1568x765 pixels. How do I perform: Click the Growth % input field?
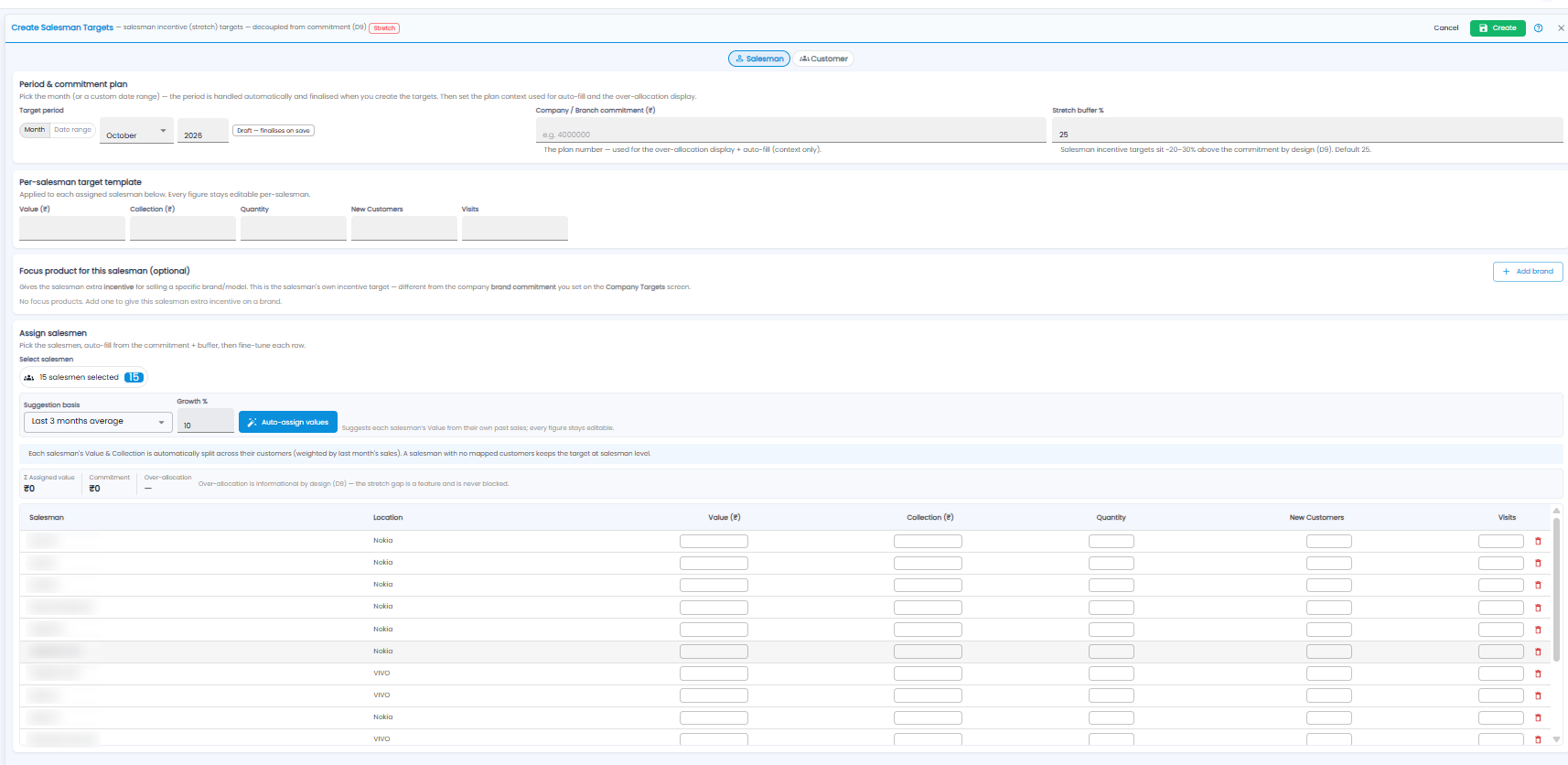click(x=206, y=421)
